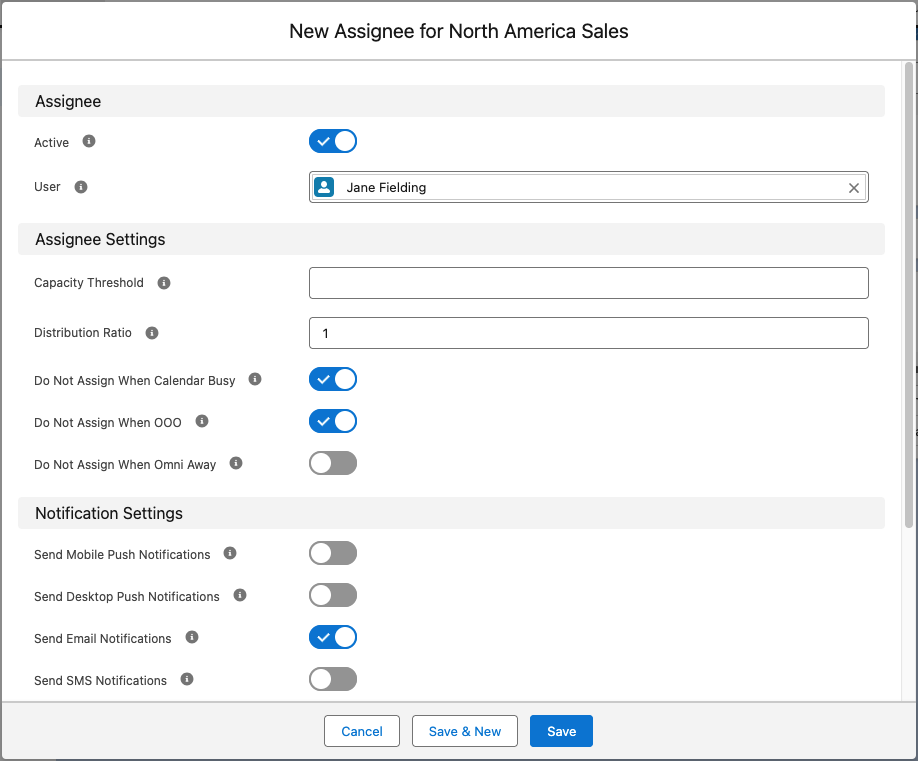View info icon for Do Not Assign When Omni Away

tap(236, 463)
